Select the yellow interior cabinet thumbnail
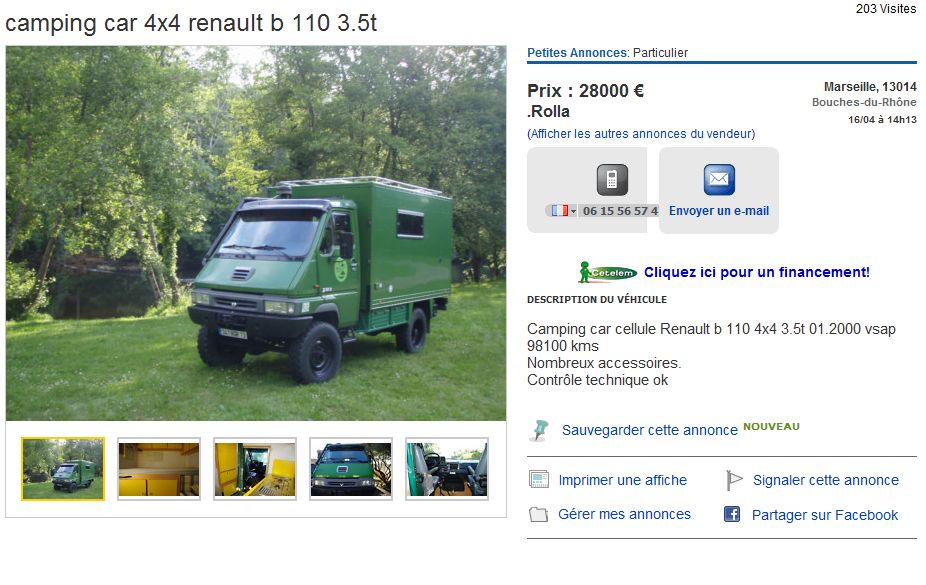This screenshot has width=926, height=585. (x=159, y=469)
